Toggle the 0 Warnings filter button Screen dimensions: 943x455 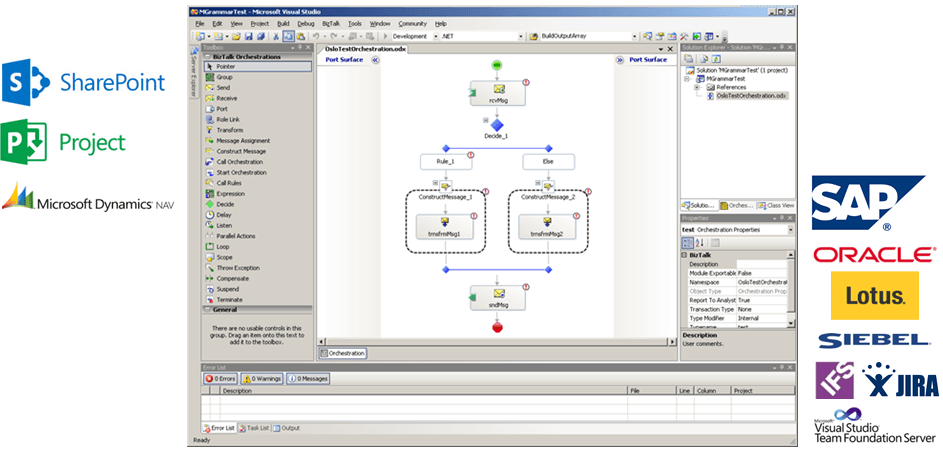point(262,379)
